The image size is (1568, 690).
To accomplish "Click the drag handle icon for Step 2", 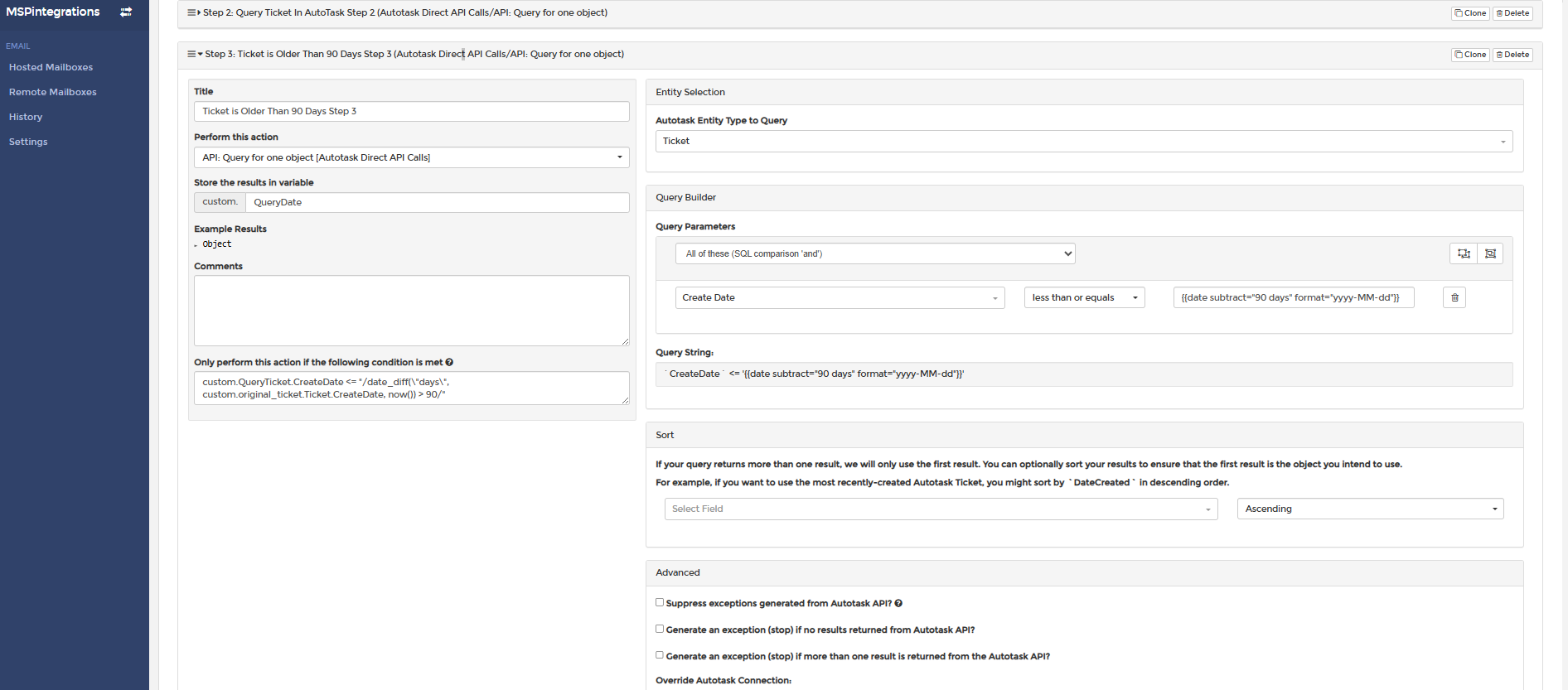I will pos(191,12).
